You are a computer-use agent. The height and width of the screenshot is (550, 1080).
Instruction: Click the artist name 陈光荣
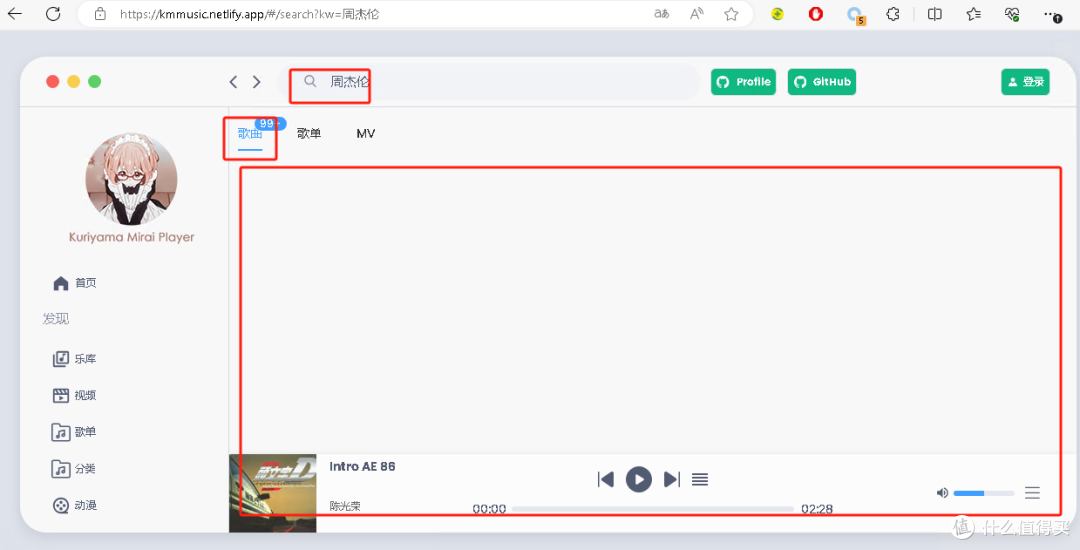pos(345,507)
